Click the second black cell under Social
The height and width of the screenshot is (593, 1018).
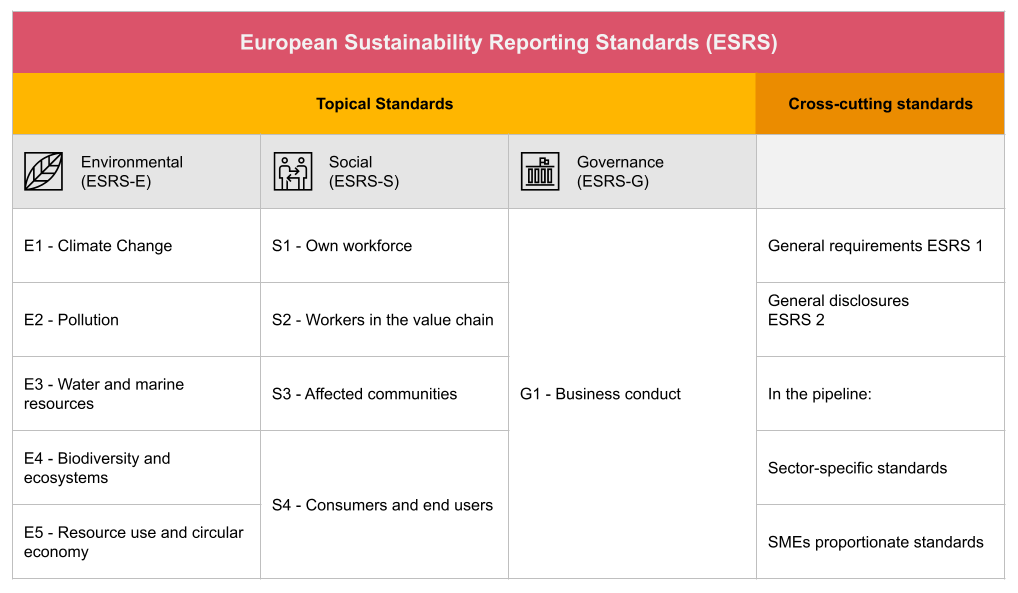(x=384, y=319)
